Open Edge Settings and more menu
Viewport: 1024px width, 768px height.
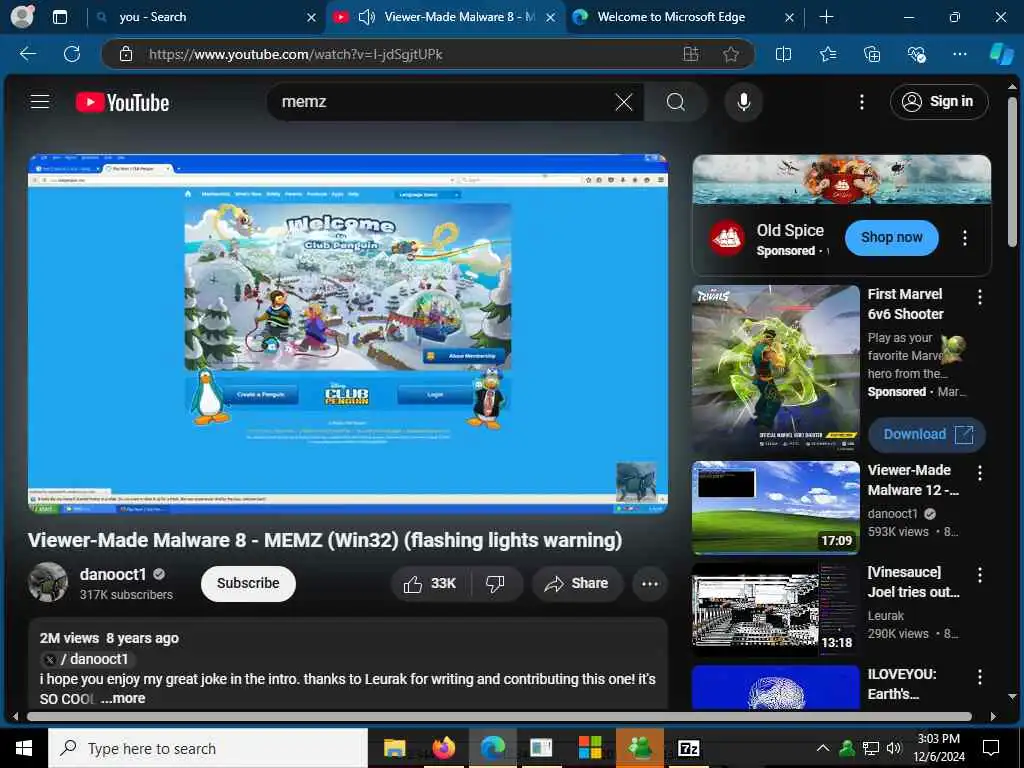click(x=960, y=54)
